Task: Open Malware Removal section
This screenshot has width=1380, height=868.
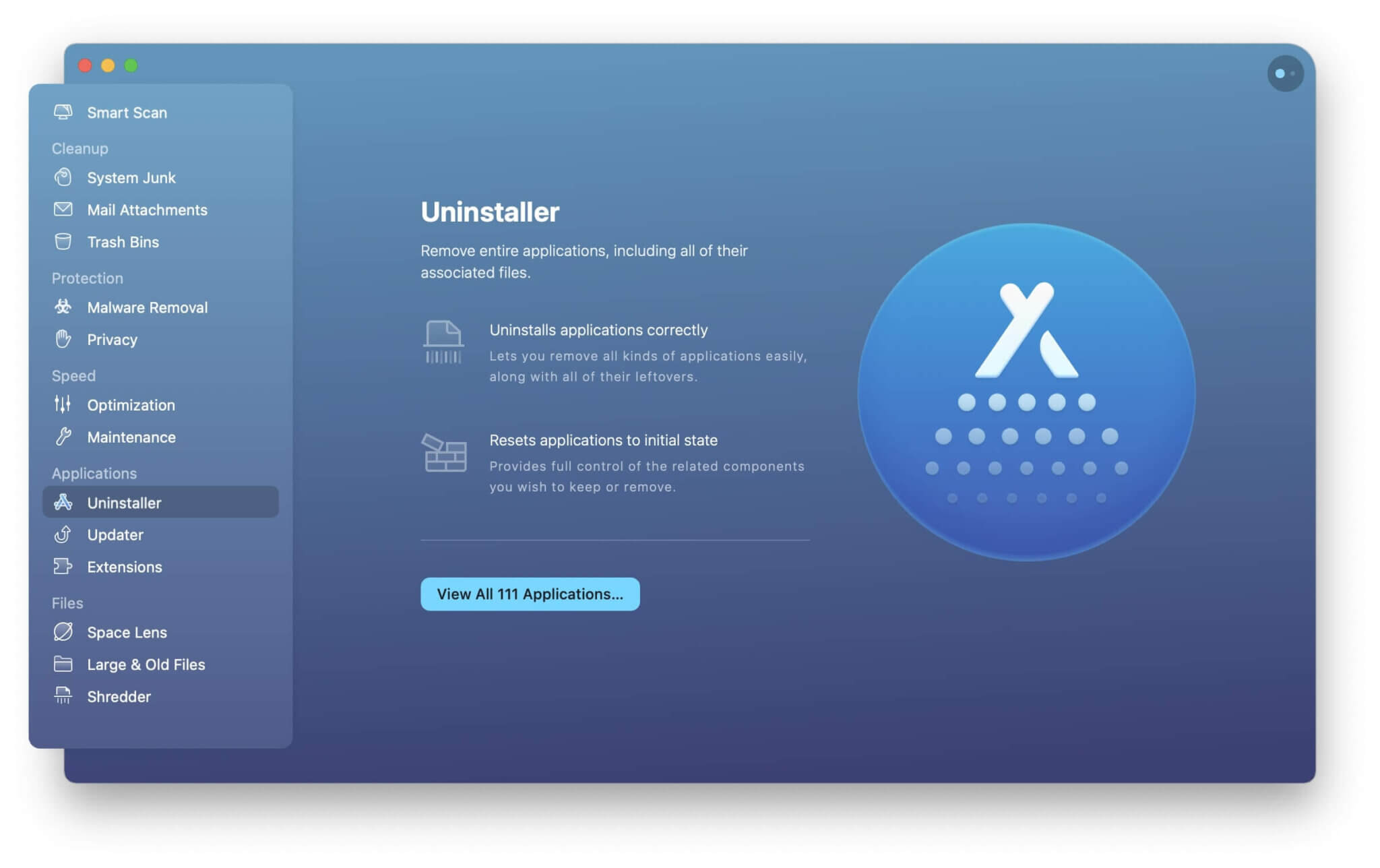Action: [147, 308]
